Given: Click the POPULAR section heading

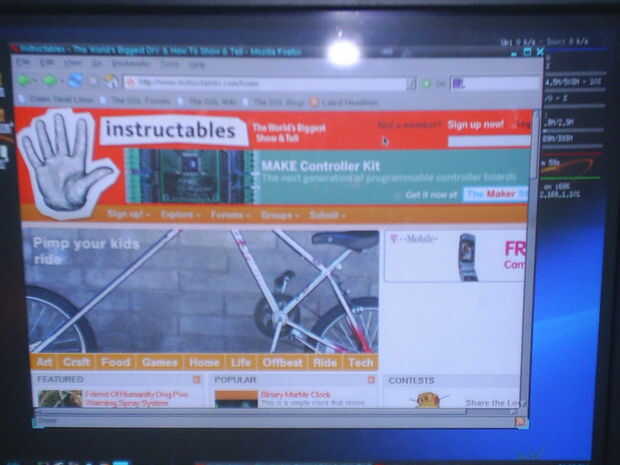Looking at the screenshot, I should coord(235,380).
